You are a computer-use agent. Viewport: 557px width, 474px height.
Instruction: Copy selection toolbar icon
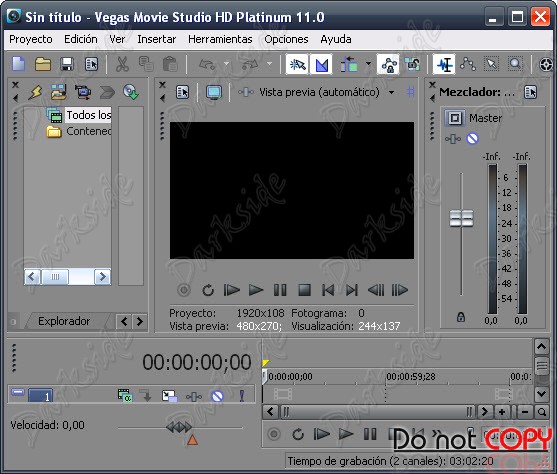click(146, 64)
